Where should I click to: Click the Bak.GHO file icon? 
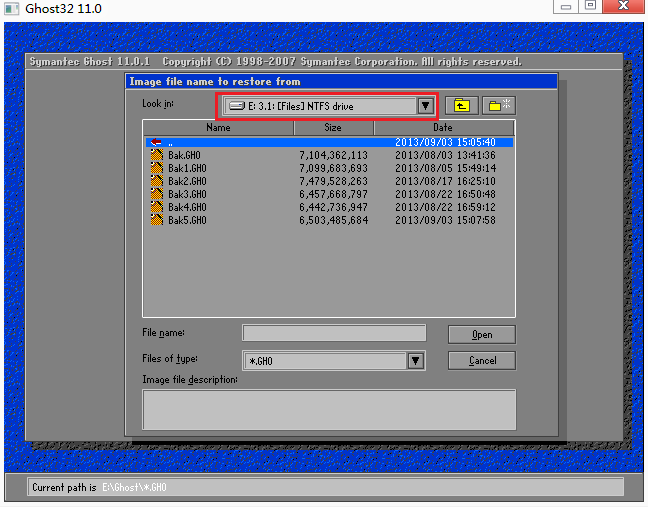click(x=157, y=155)
